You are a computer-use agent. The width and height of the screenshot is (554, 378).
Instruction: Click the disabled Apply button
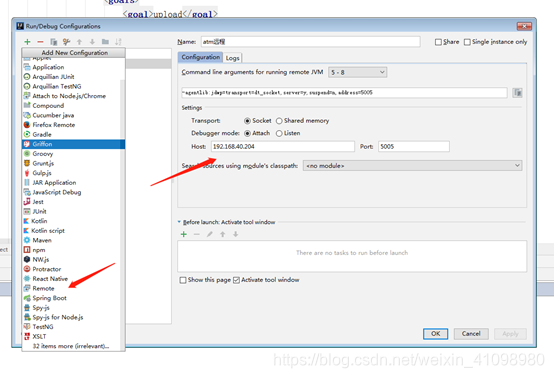tap(510, 334)
